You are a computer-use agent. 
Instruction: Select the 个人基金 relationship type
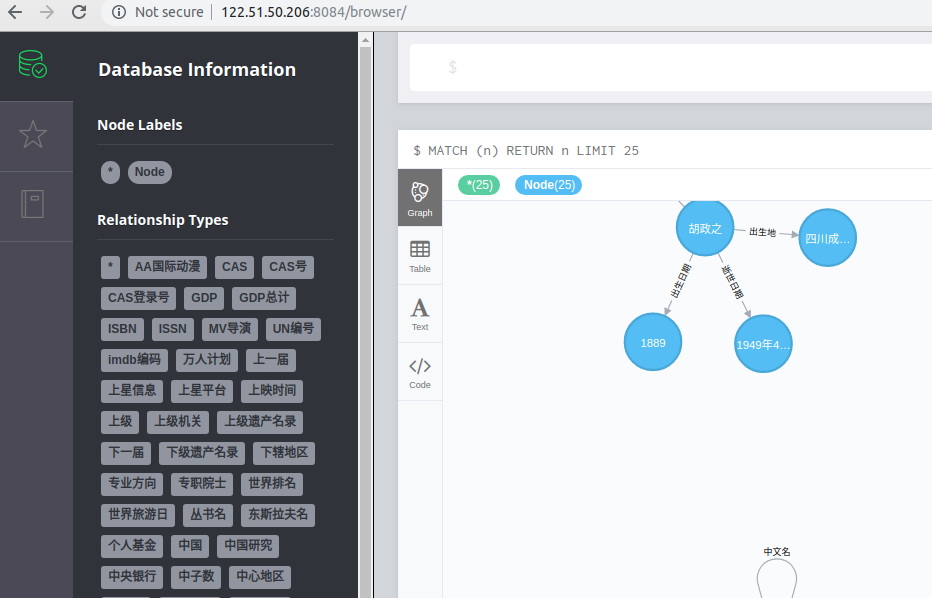[132, 545]
